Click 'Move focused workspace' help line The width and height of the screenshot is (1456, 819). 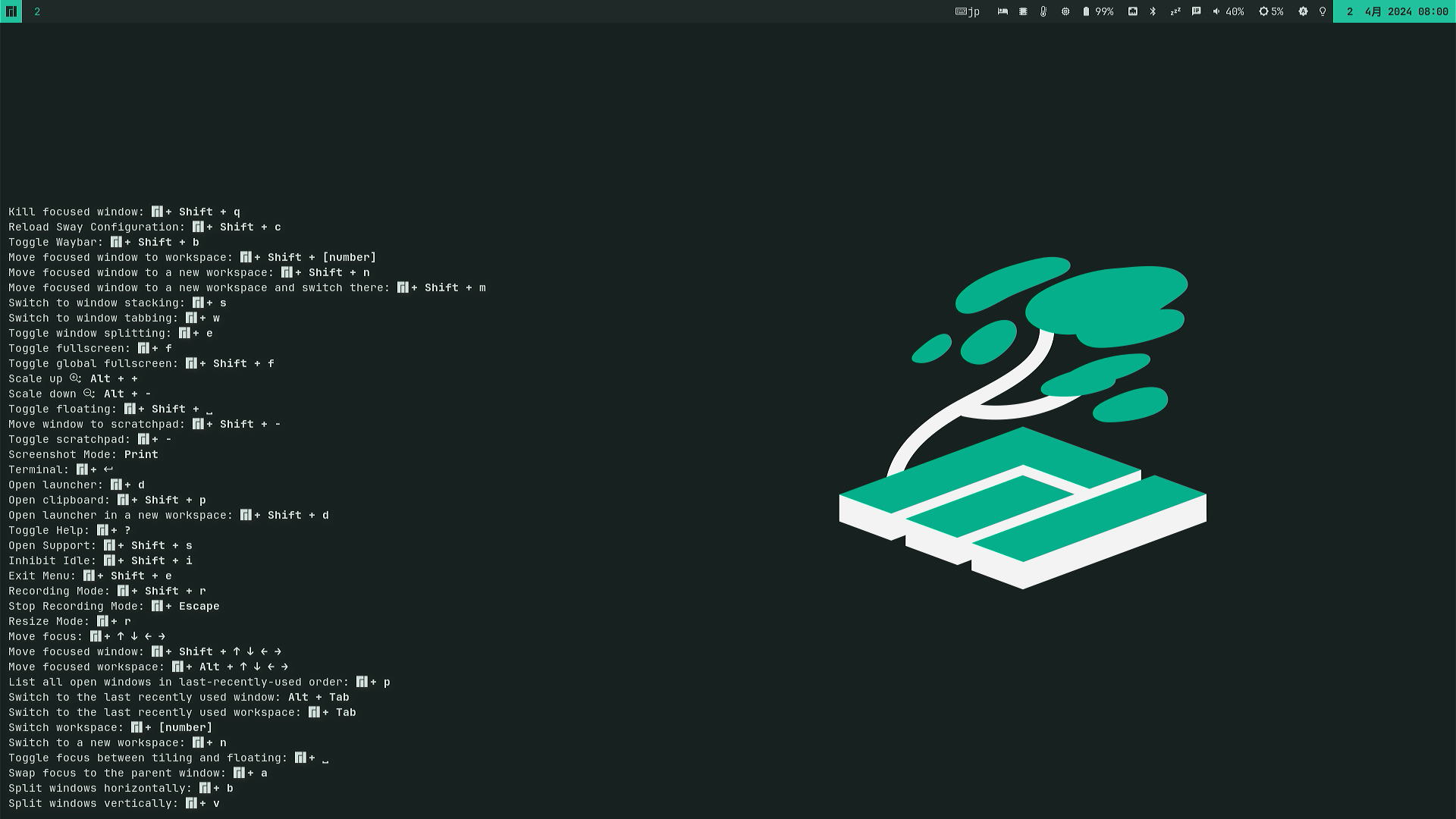coord(149,667)
